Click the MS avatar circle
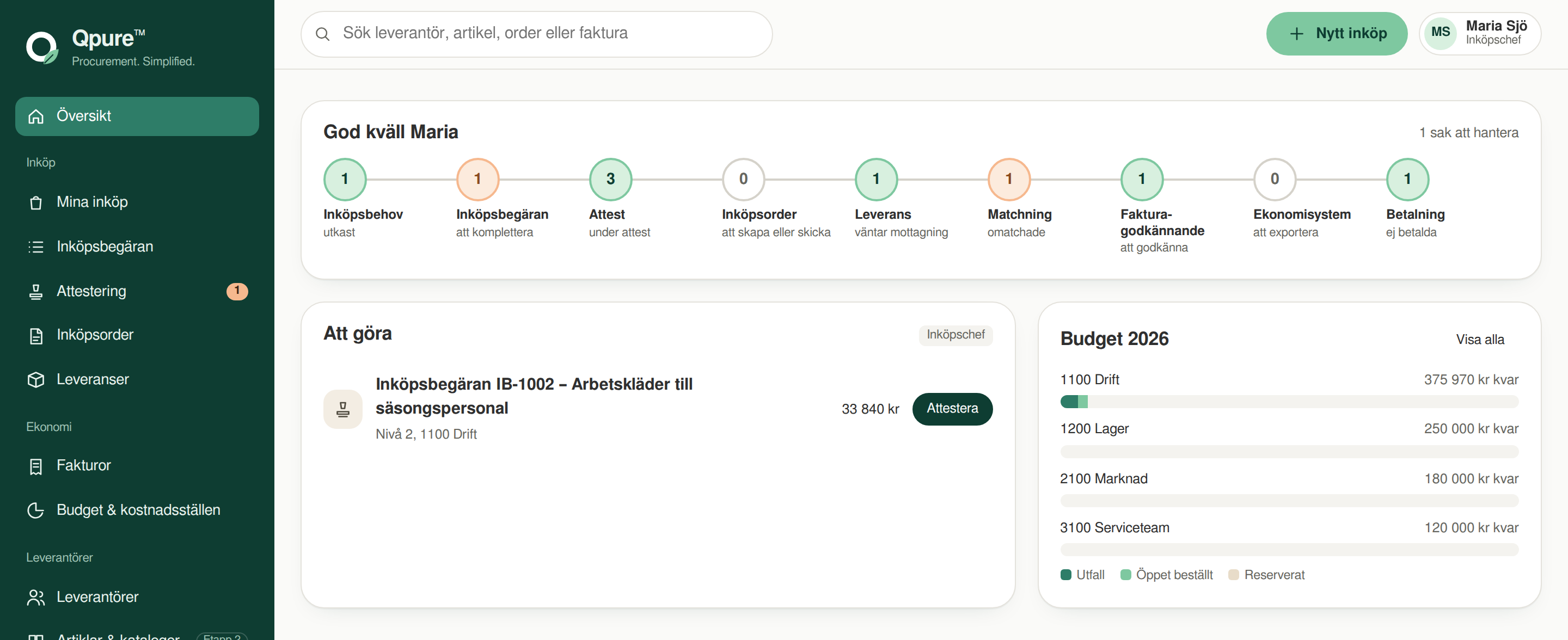The width and height of the screenshot is (1568, 640). tap(1440, 32)
